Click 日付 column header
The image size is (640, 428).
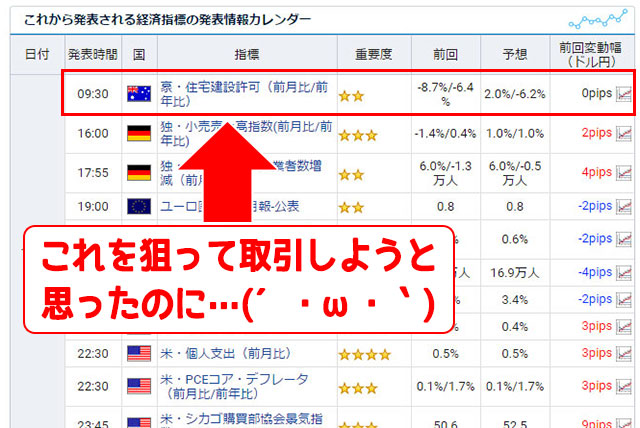click(37, 54)
